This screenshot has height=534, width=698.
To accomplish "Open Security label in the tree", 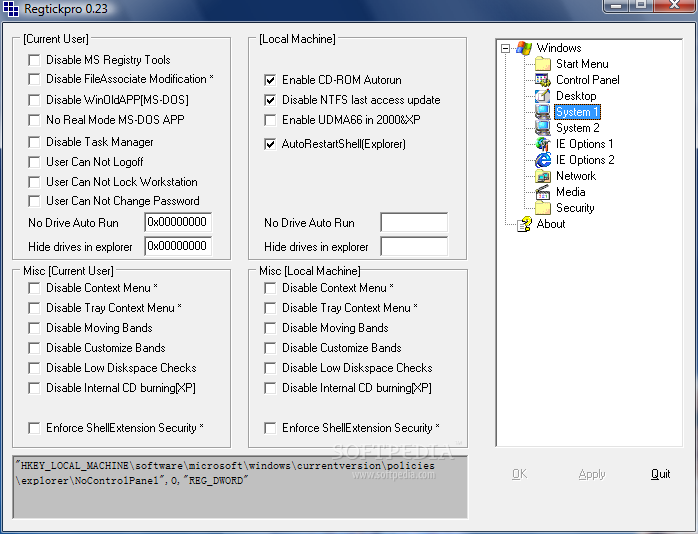I will point(575,208).
